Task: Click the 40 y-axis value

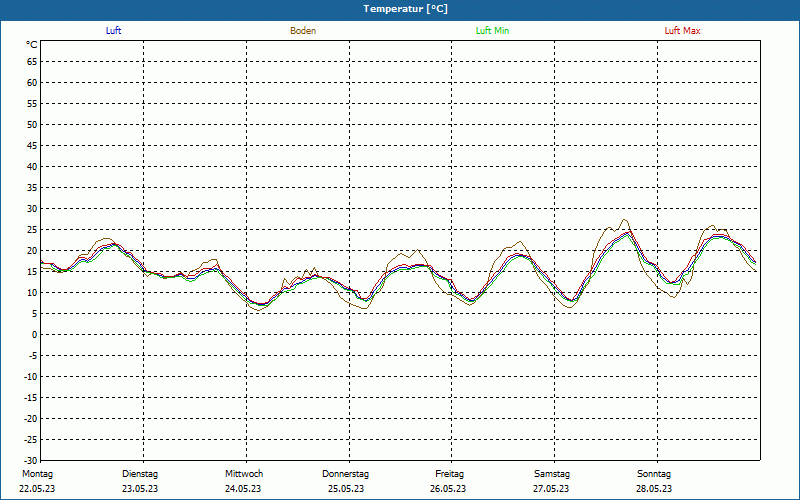Action: [32, 166]
